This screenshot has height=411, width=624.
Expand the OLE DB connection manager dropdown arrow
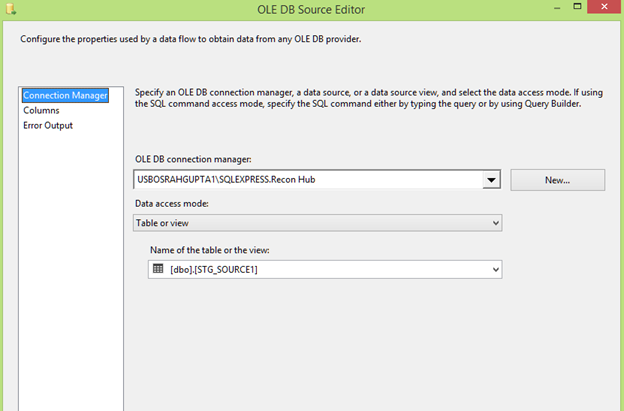point(491,180)
